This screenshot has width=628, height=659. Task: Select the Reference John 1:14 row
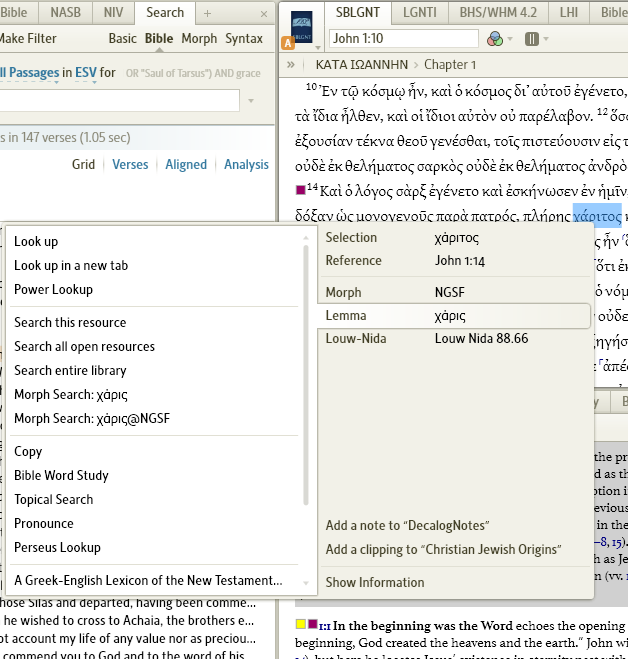(456, 261)
